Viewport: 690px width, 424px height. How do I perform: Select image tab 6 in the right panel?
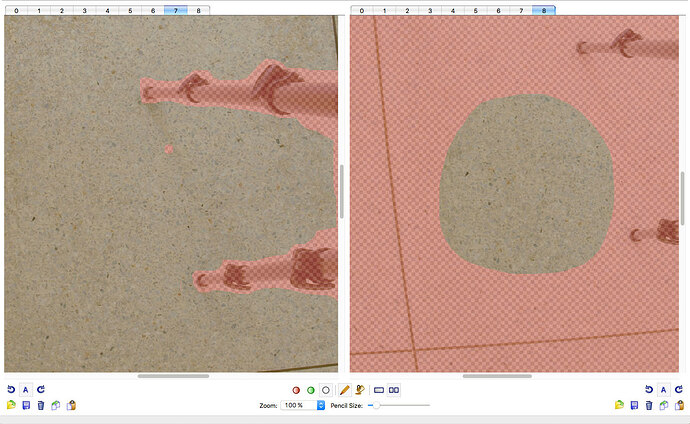499,11
